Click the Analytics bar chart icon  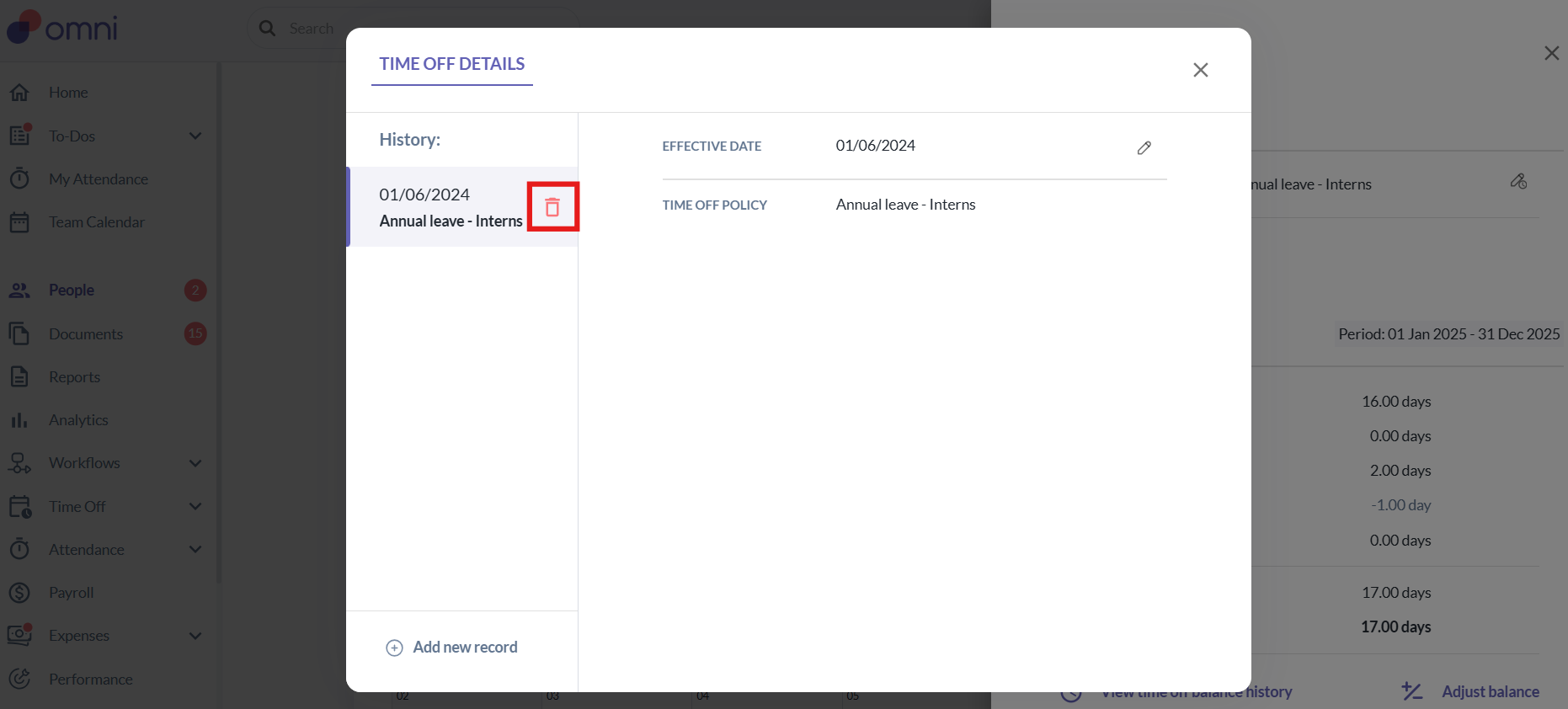point(19,419)
